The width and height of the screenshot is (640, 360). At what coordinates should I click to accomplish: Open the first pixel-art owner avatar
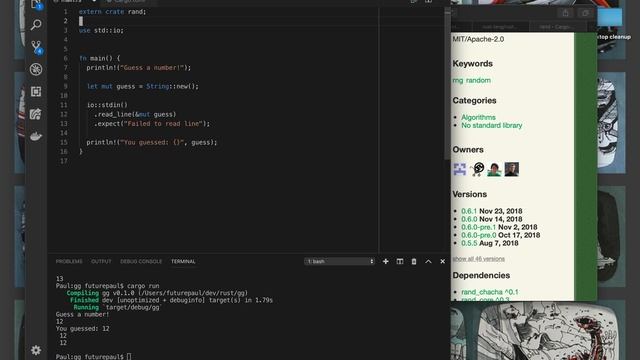tap(460, 169)
